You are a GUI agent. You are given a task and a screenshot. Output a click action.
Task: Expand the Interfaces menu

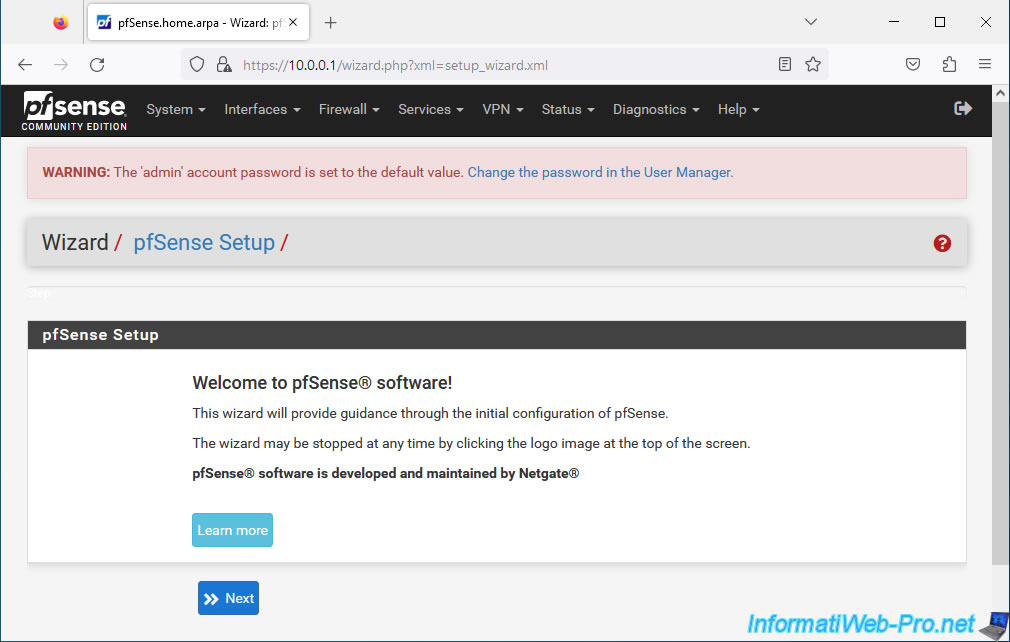pos(262,109)
